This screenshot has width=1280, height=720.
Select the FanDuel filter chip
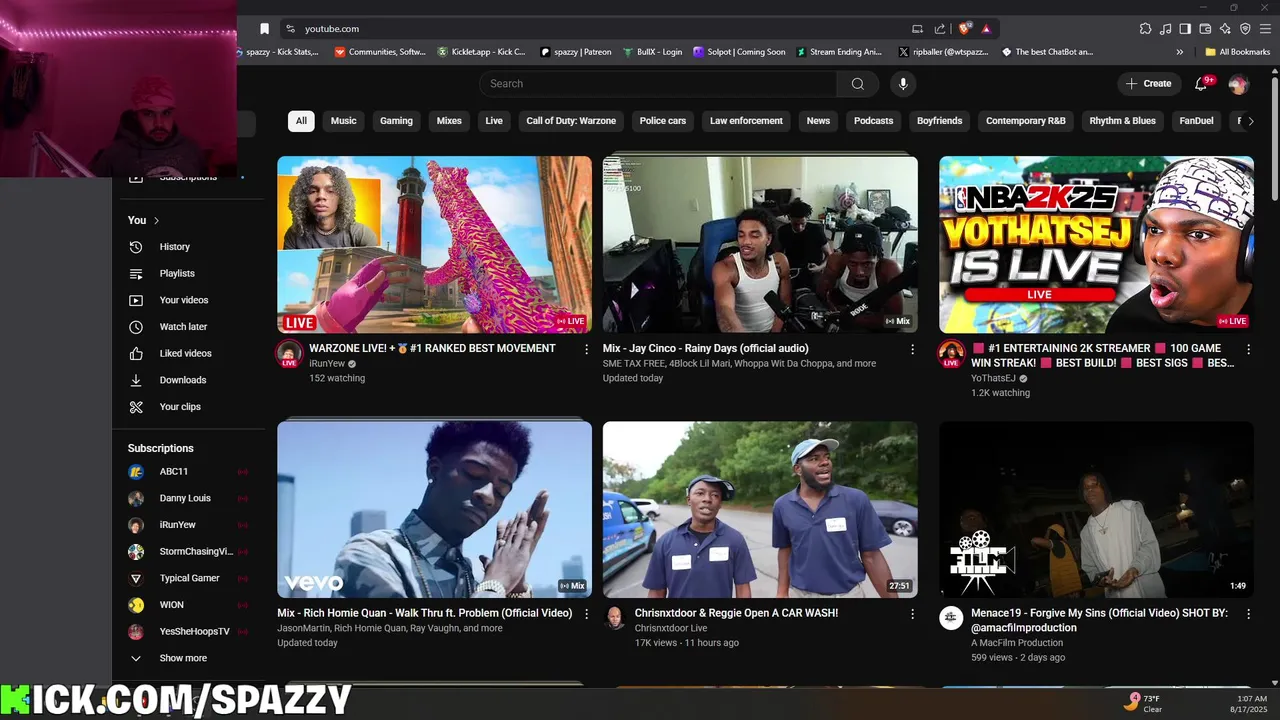pyautogui.click(x=1196, y=121)
